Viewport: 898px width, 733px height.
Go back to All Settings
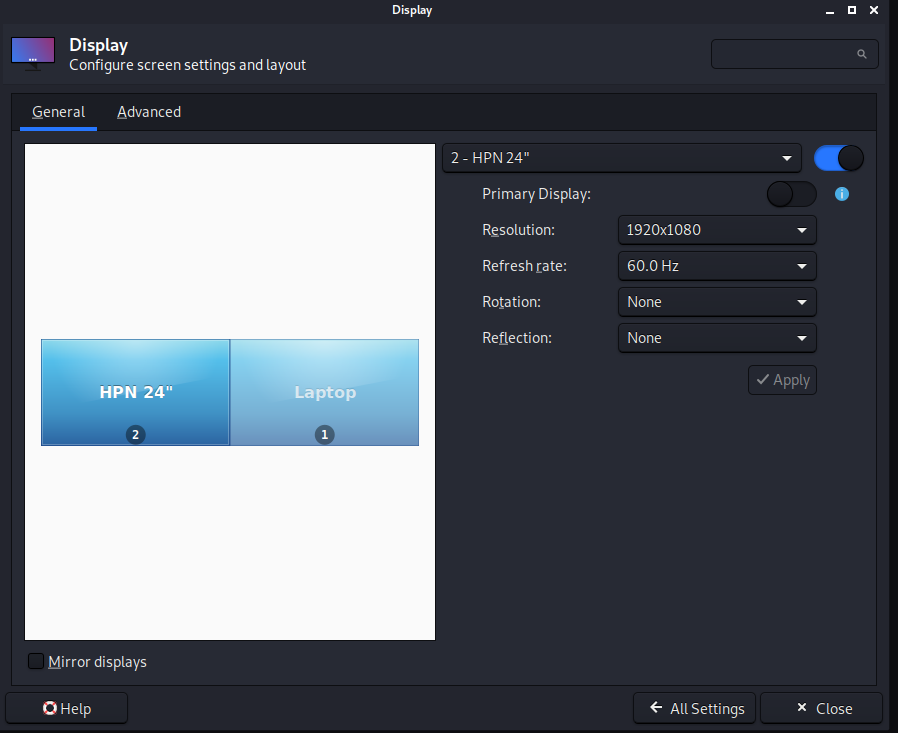click(x=696, y=708)
